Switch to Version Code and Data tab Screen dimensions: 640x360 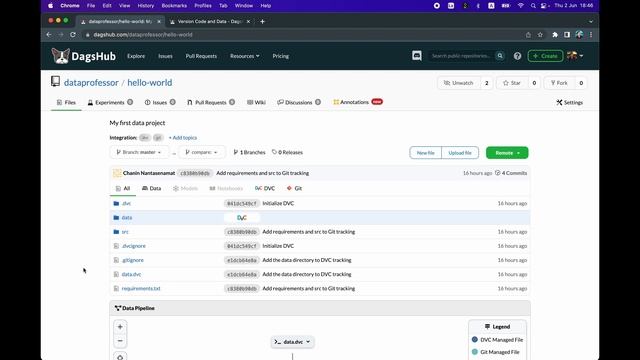point(210,22)
